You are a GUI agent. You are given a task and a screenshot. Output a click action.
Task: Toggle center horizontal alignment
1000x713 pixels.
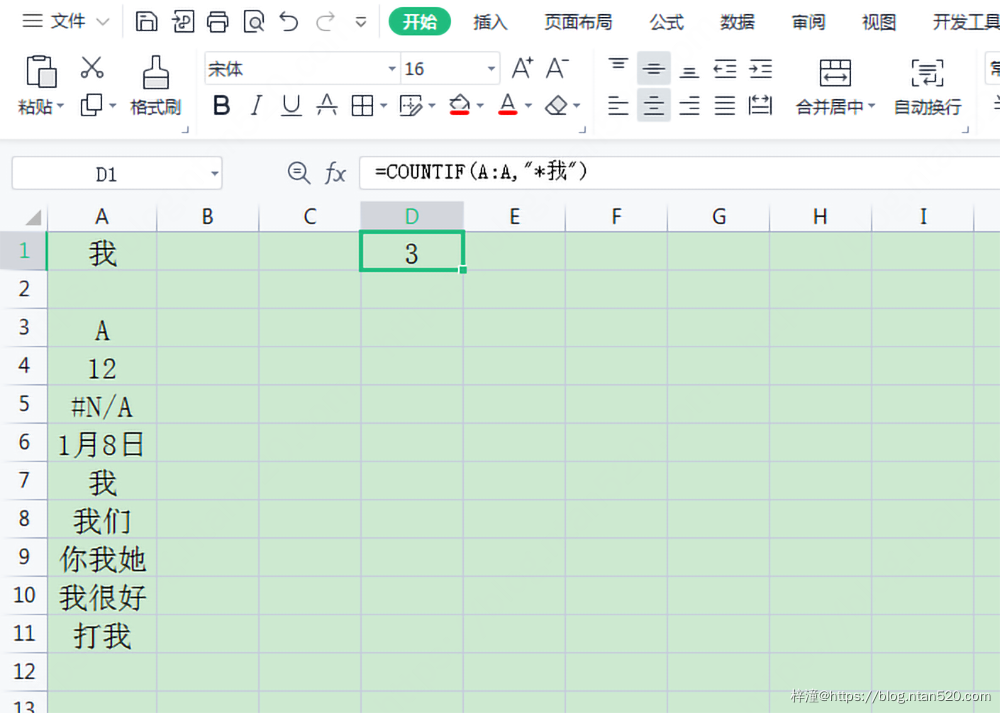pyautogui.click(x=653, y=105)
